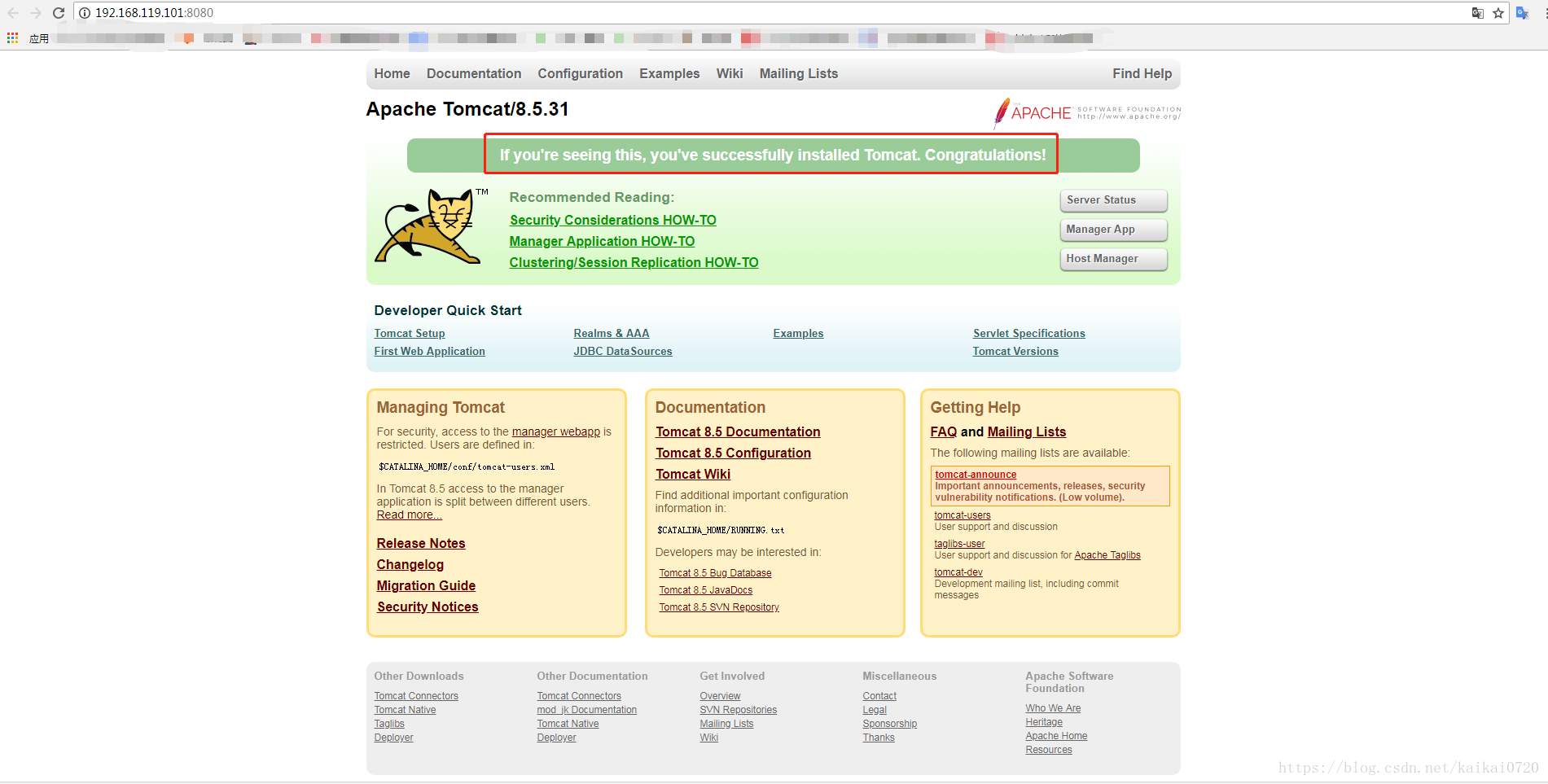Viewport: 1548px width, 784px height.
Task: Open the tomcat-dev mailing list link
Action: (958, 572)
